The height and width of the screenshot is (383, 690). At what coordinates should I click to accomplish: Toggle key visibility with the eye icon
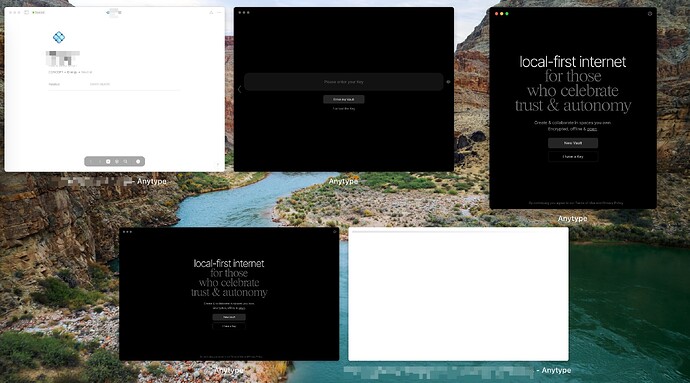(448, 82)
